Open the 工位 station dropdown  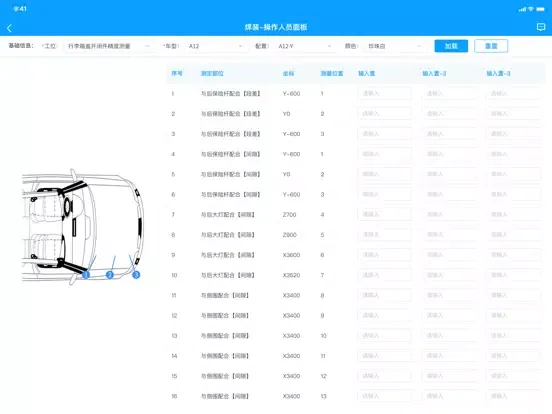pos(109,46)
